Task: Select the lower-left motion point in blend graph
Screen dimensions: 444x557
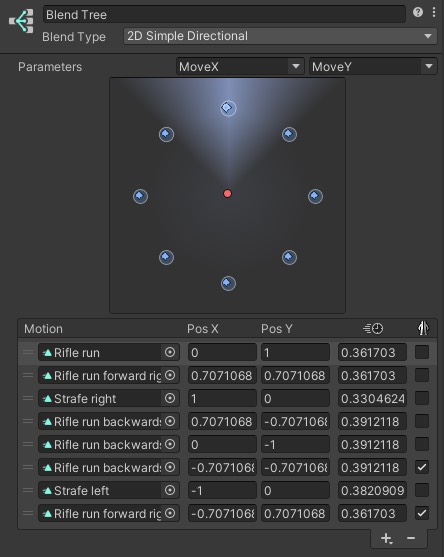Action: (x=166, y=257)
